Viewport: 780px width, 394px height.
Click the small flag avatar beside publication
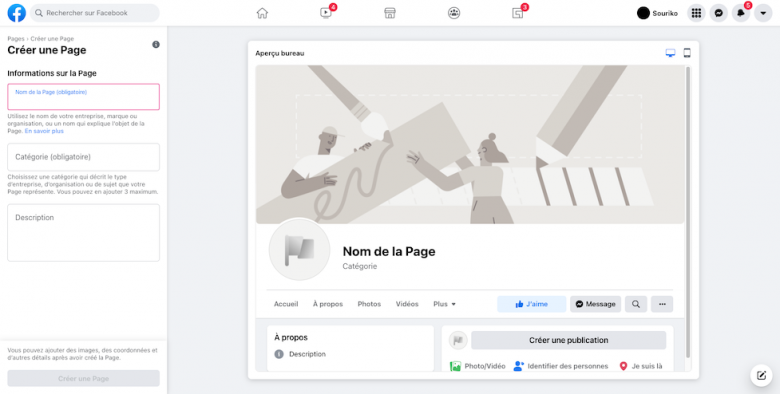458,340
